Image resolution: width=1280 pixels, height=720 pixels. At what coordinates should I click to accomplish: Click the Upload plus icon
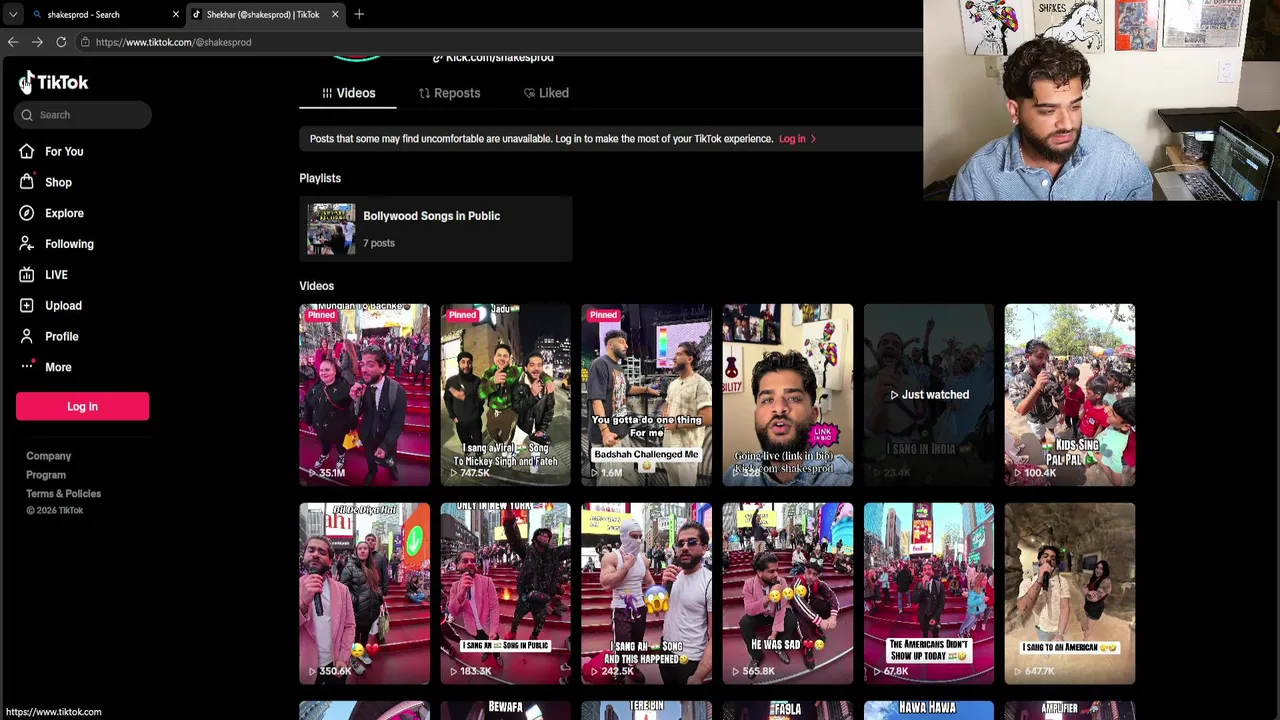(26, 305)
